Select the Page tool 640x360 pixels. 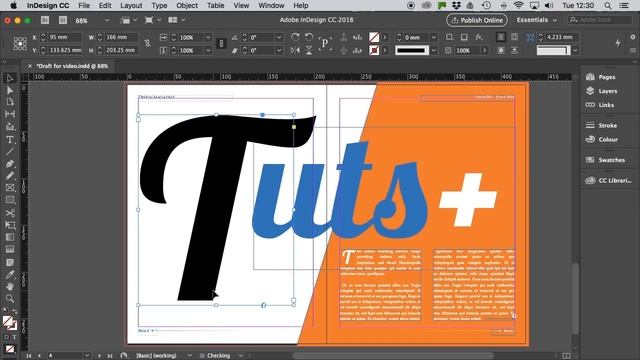click(x=10, y=102)
